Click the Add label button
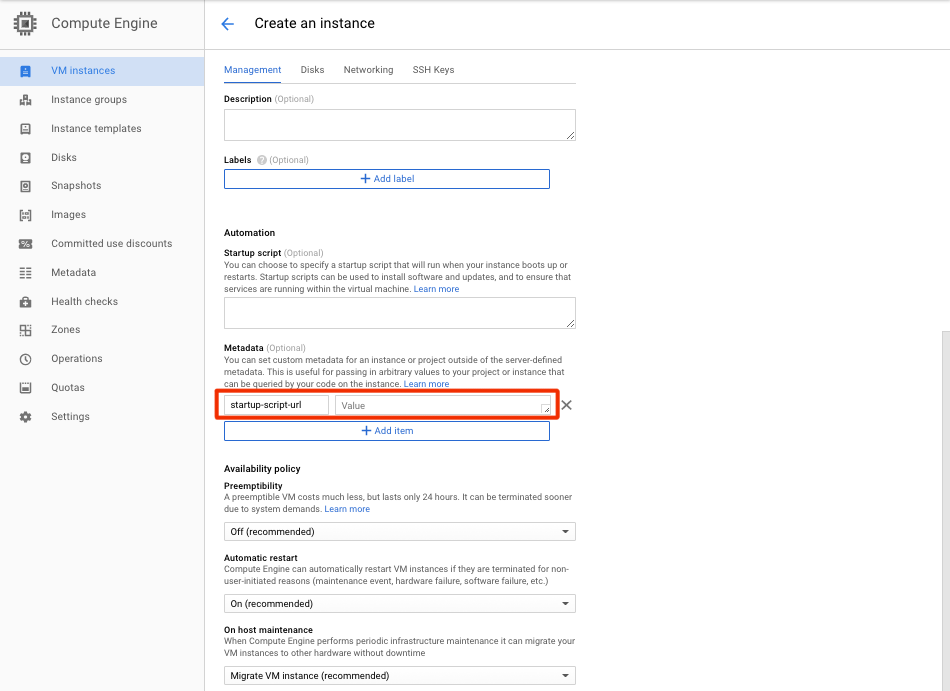 [386, 179]
